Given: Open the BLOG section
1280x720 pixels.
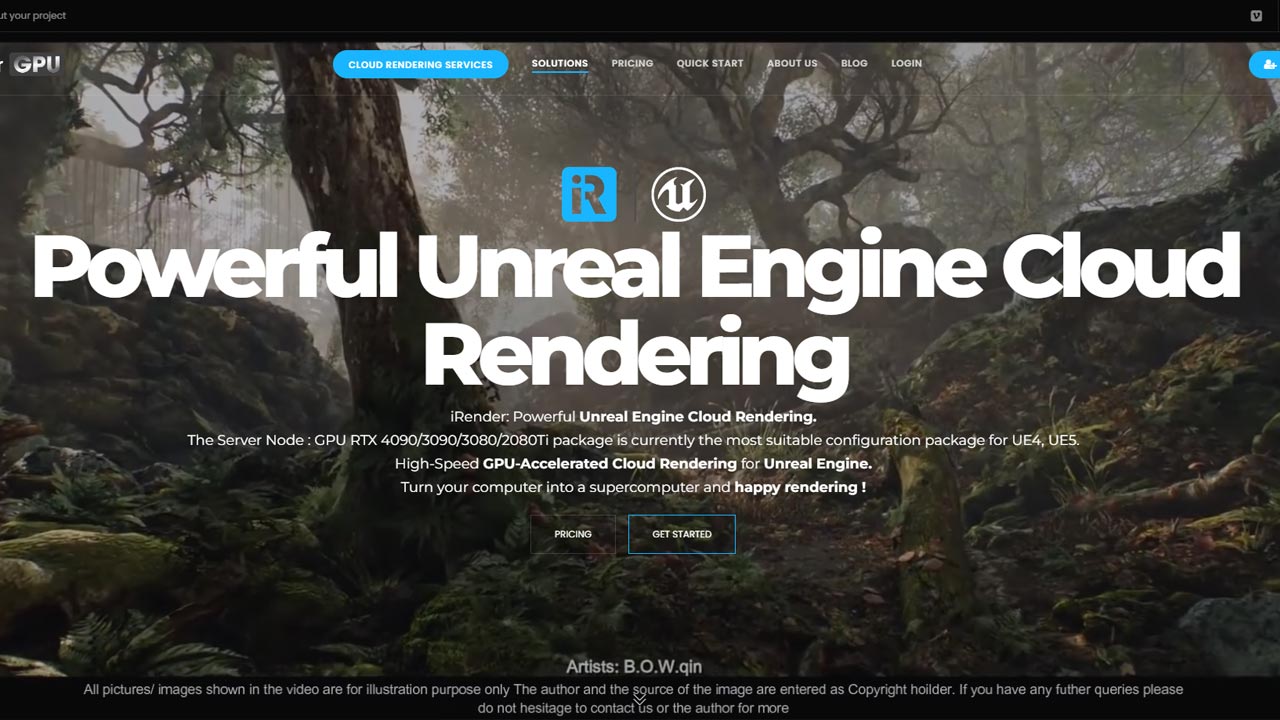Looking at the screenshot, I should click(854, 63).
